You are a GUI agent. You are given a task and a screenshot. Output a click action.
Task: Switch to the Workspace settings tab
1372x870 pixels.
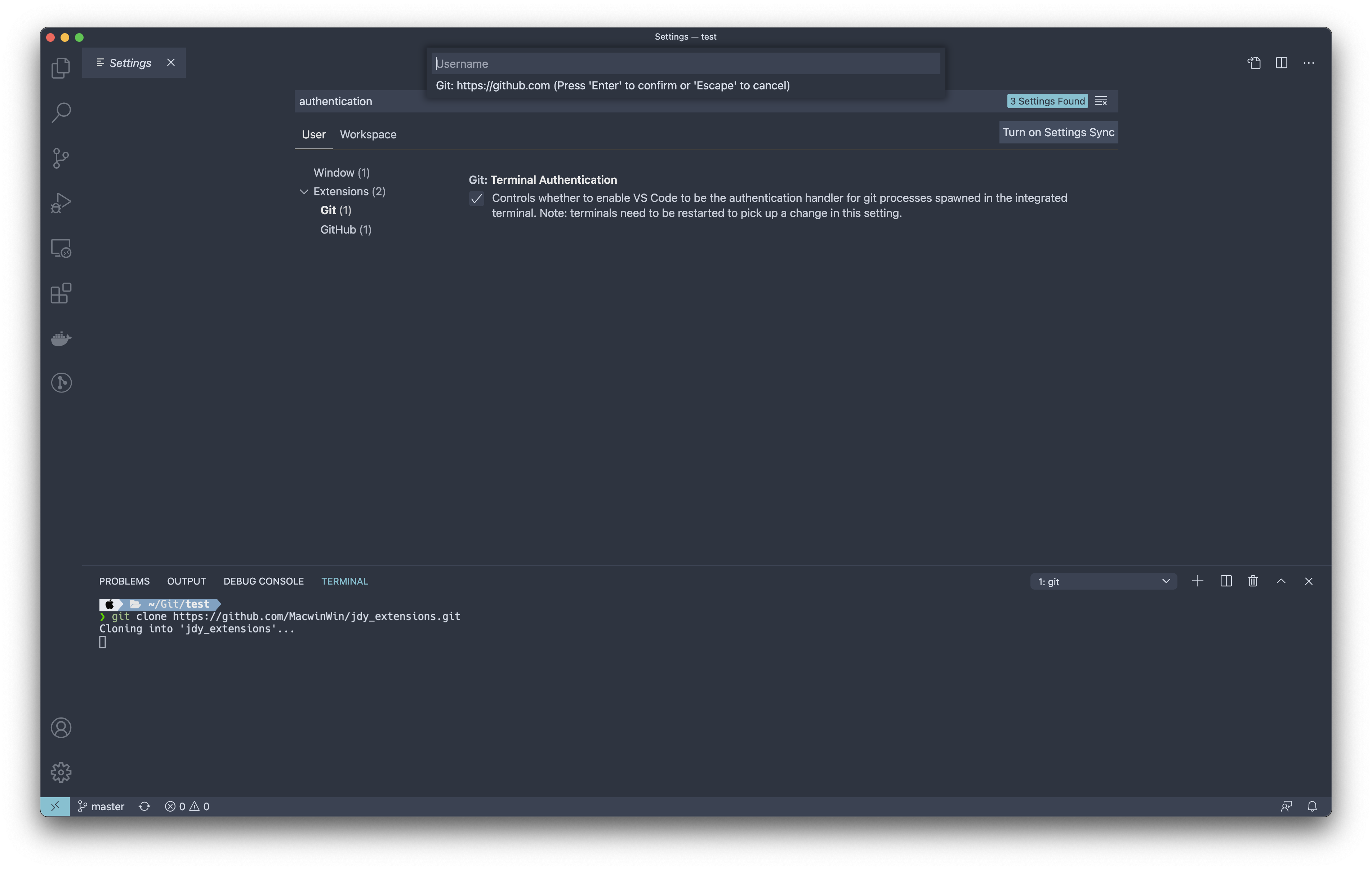click(x=368, y=134)
